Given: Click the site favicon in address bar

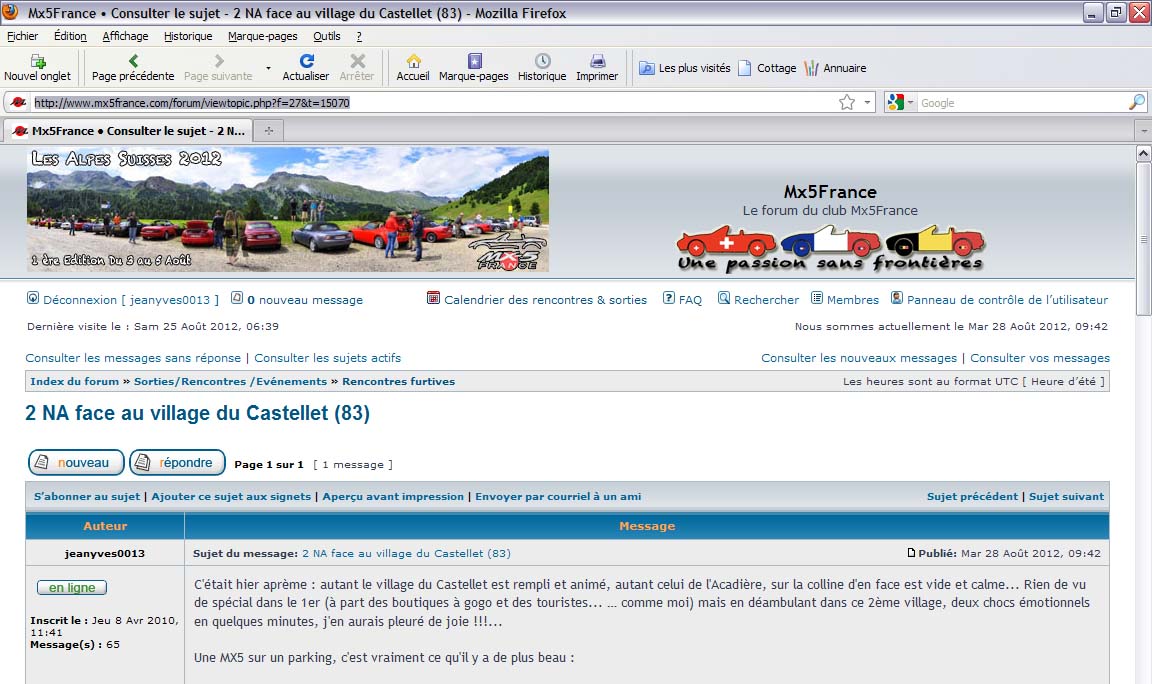Looking at the screenshot, I should coord(18,103).
